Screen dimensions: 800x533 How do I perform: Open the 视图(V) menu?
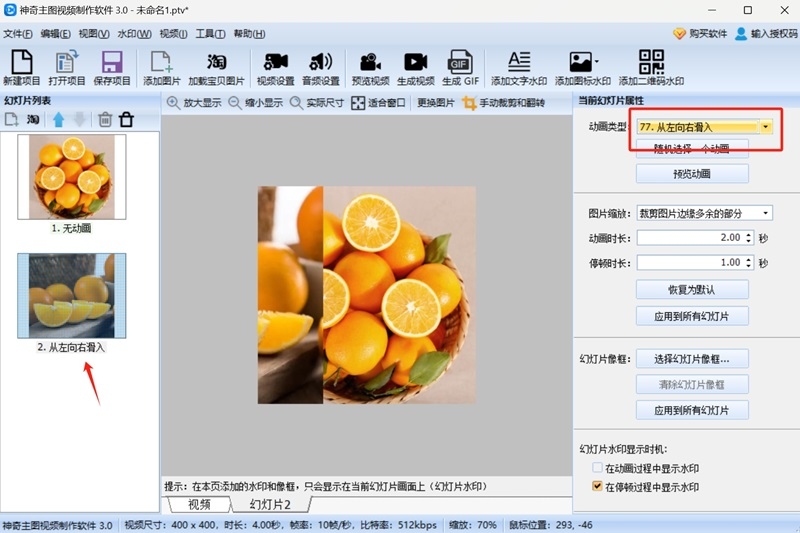tap(94, 34)
